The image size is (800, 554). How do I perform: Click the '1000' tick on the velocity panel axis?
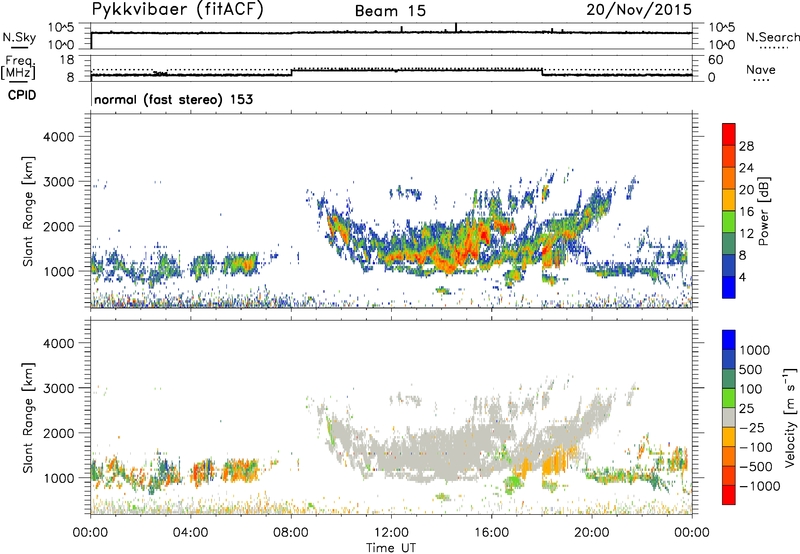[59, 478]
